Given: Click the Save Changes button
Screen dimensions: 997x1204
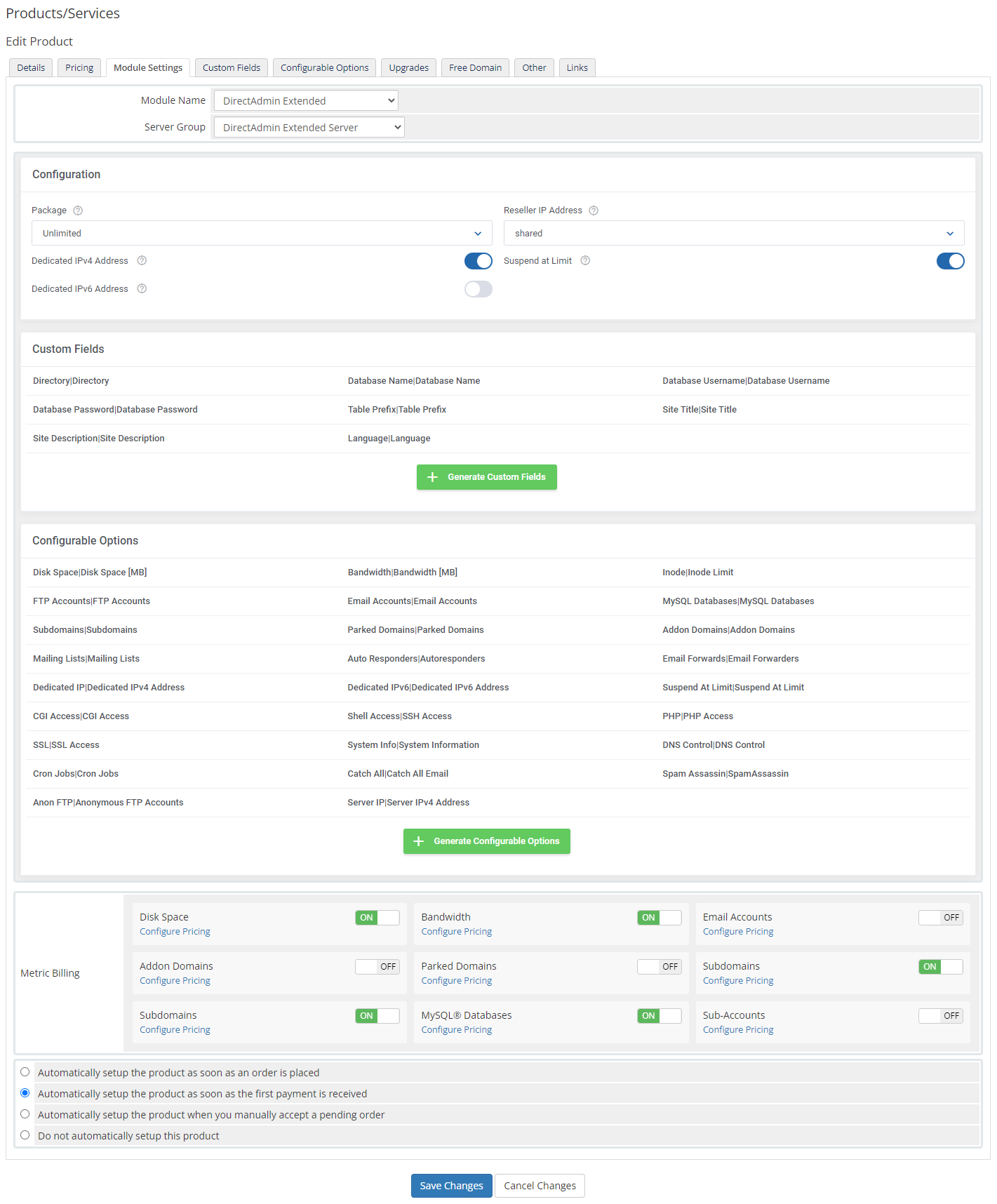Looking at the screenshot, I should (451, 1186).
